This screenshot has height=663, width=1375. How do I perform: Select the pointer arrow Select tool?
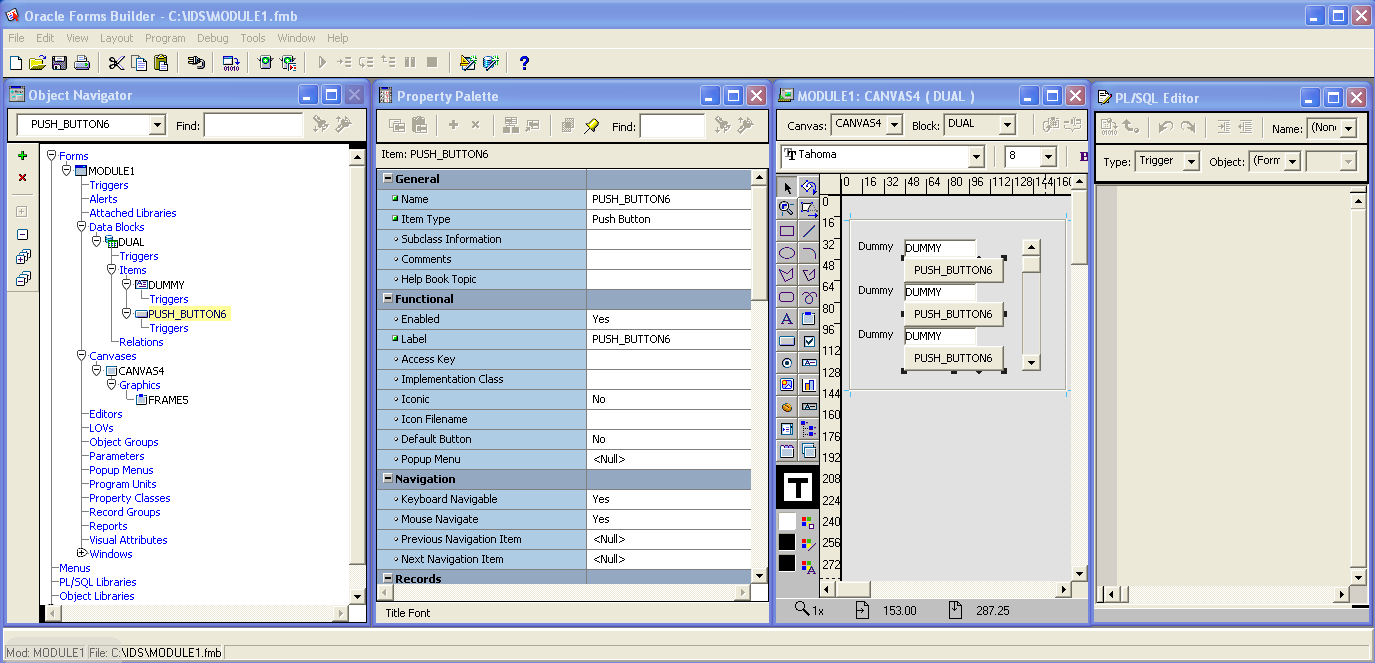pyautogui.click(x=787, y=187)
